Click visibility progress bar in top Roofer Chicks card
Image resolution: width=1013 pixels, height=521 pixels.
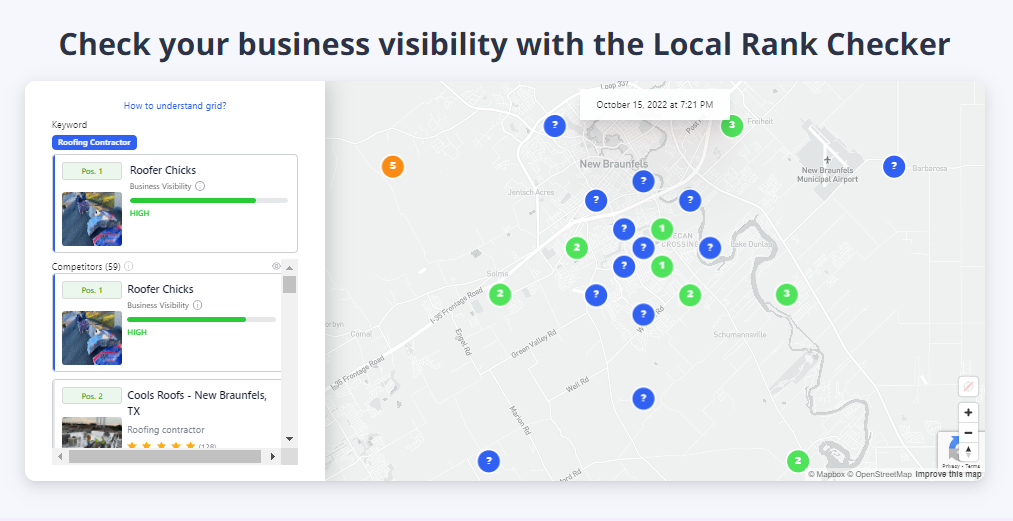point(209,200)
